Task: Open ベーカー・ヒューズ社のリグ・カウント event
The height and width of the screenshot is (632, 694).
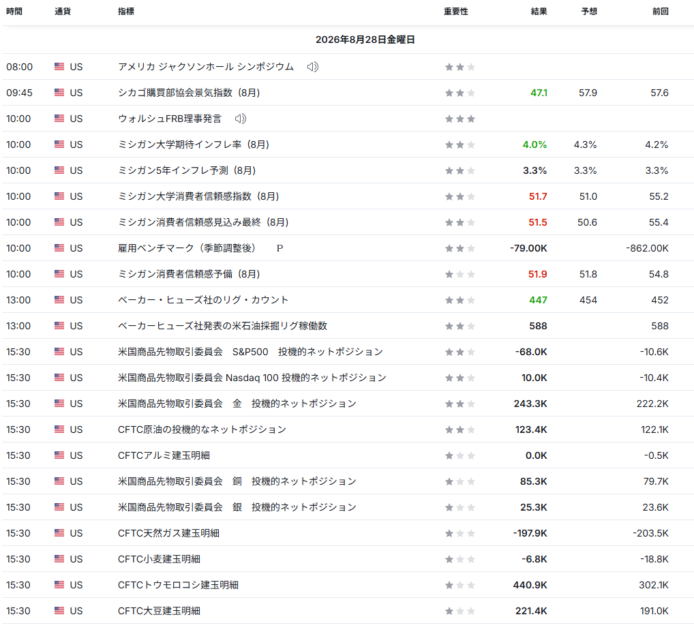Action: pyautogui.click(x=203, y=300)
